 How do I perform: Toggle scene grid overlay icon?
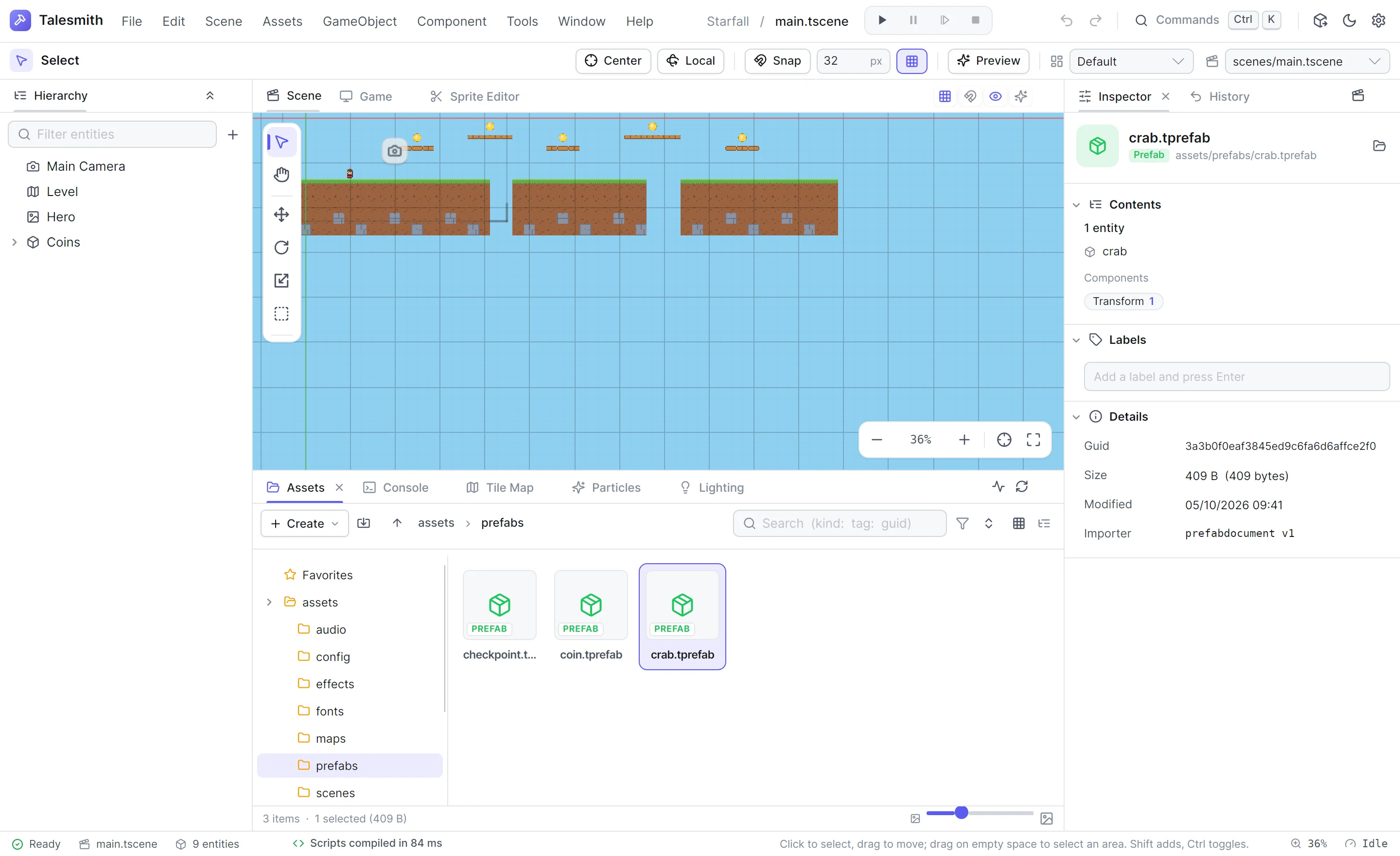pos(945,96)
